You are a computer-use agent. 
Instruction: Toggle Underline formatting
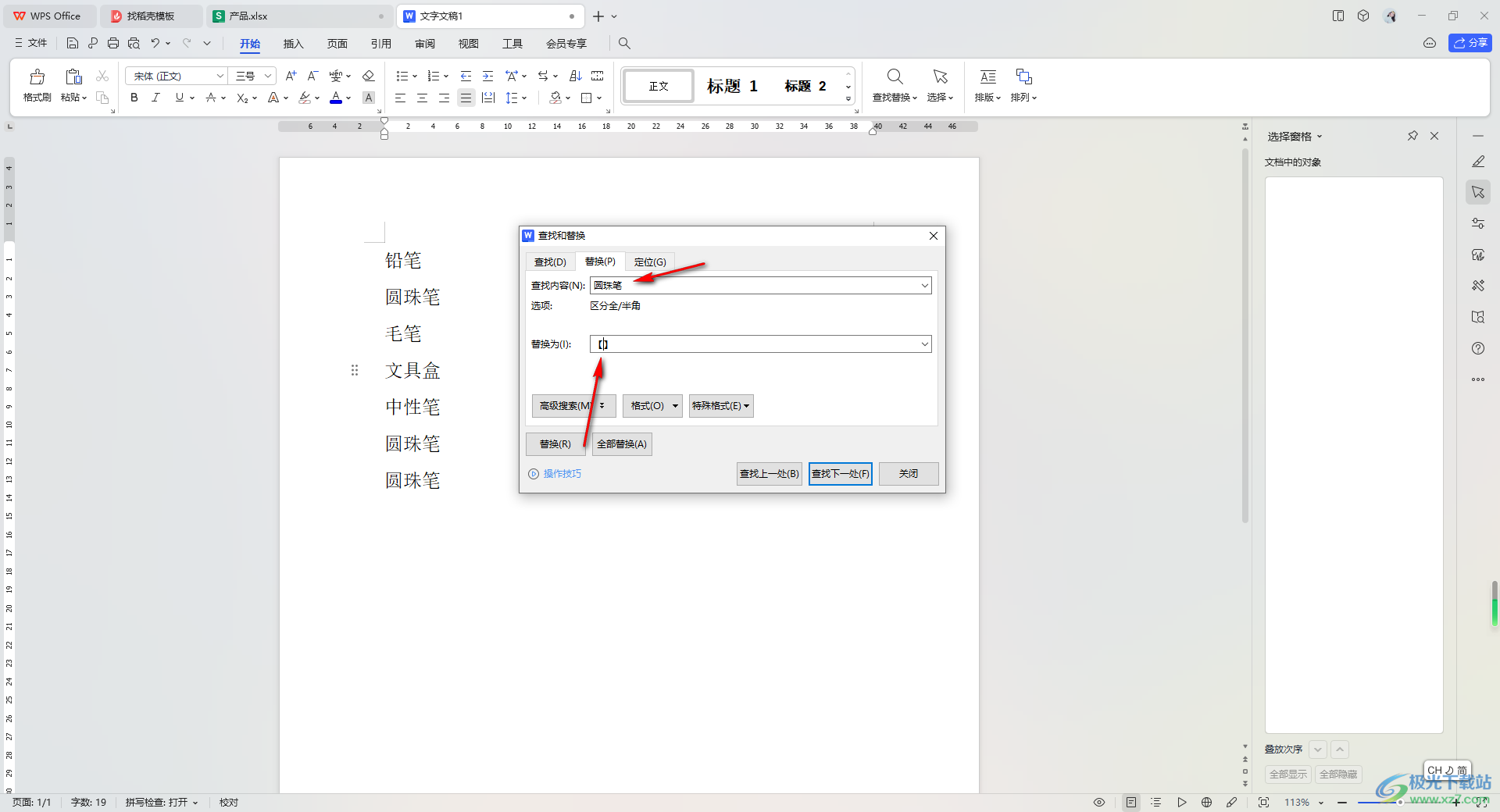click(x=180, y=98)
